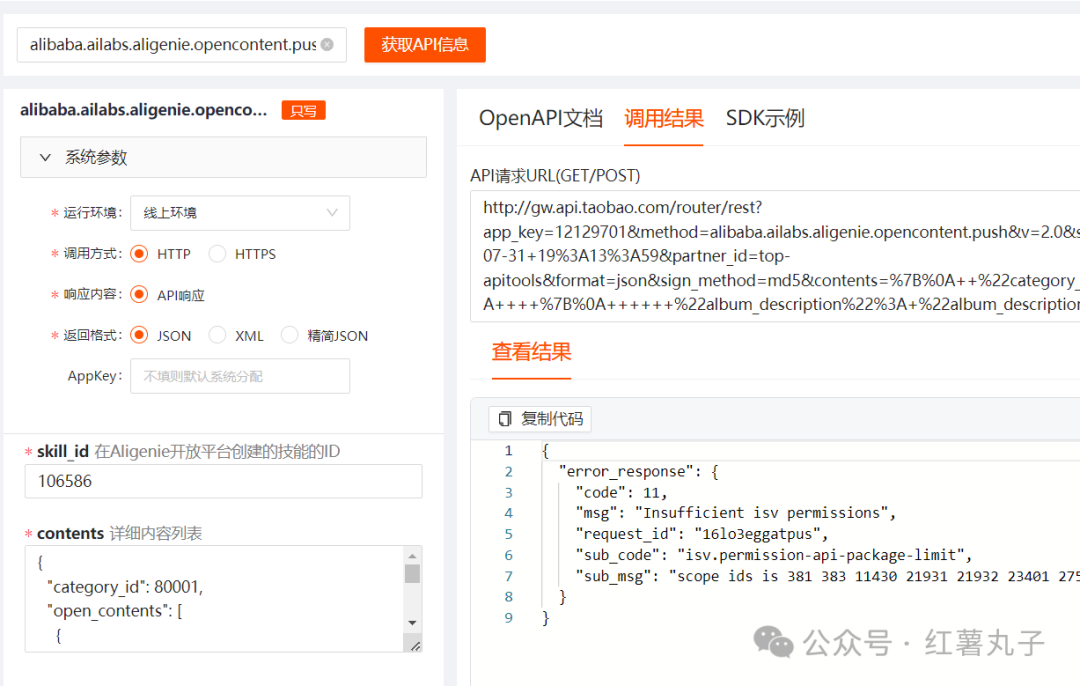1080x686 pixels.
Task: Switch to 调用结果 tab
Action: [x=663, y=118]
